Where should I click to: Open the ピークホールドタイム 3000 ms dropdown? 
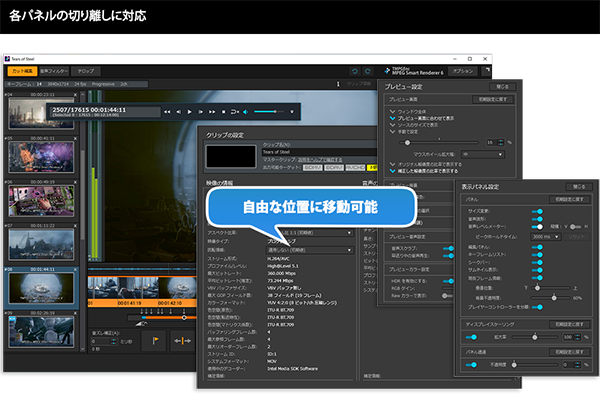pyautogui.click(x=546, y=237)
